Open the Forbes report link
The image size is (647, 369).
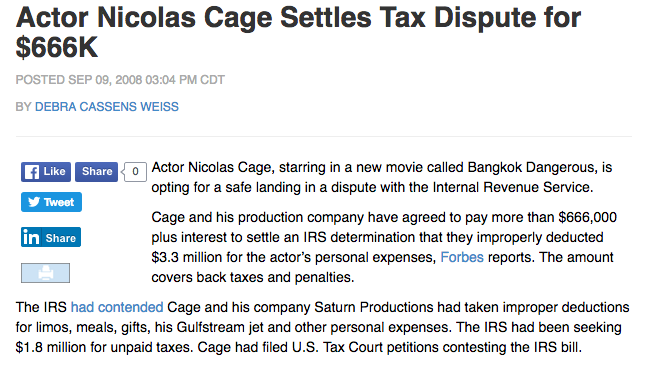462,258
